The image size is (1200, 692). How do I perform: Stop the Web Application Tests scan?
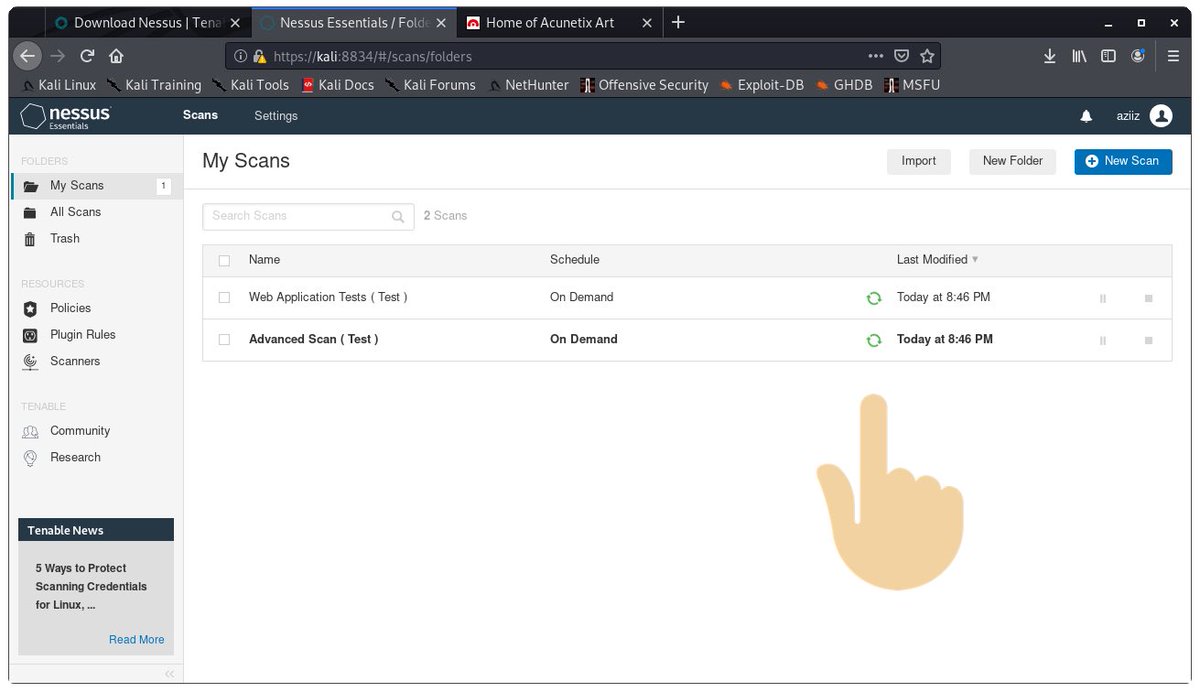coord(1149,298)
